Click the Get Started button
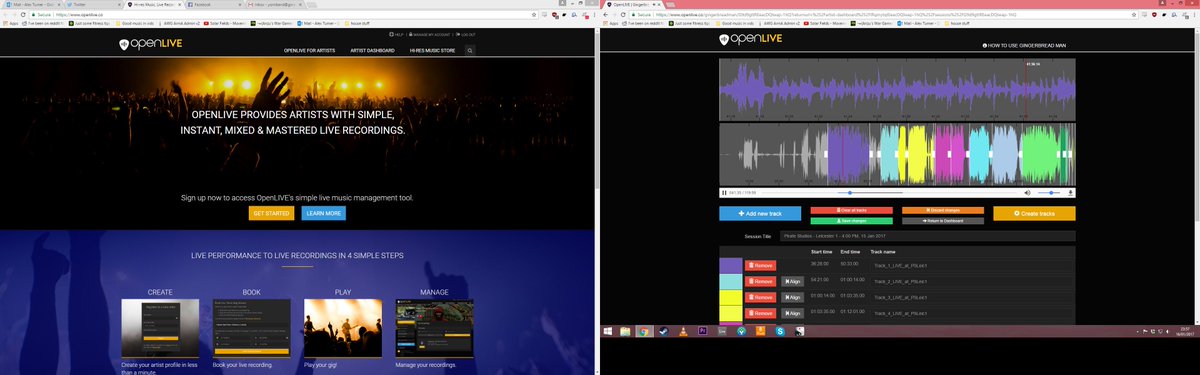This screenshot has width=1200, height=375. point(271,213)
